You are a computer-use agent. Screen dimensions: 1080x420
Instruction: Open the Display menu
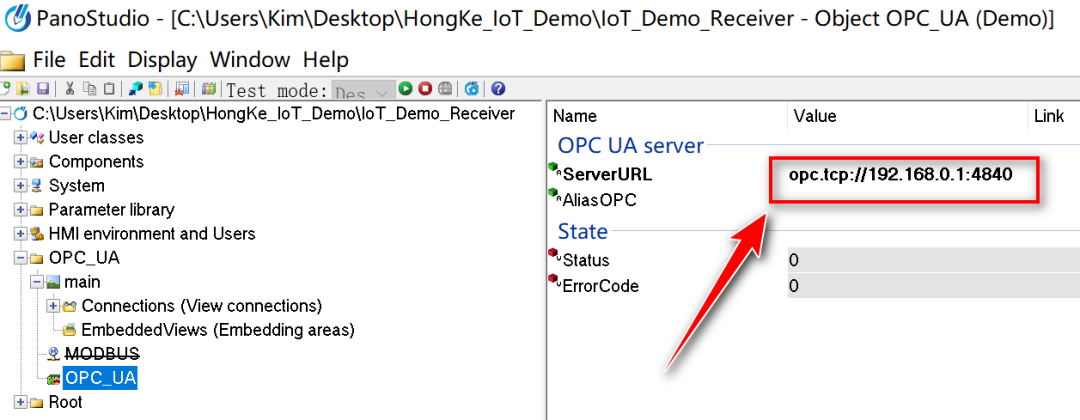click(162, 60)
